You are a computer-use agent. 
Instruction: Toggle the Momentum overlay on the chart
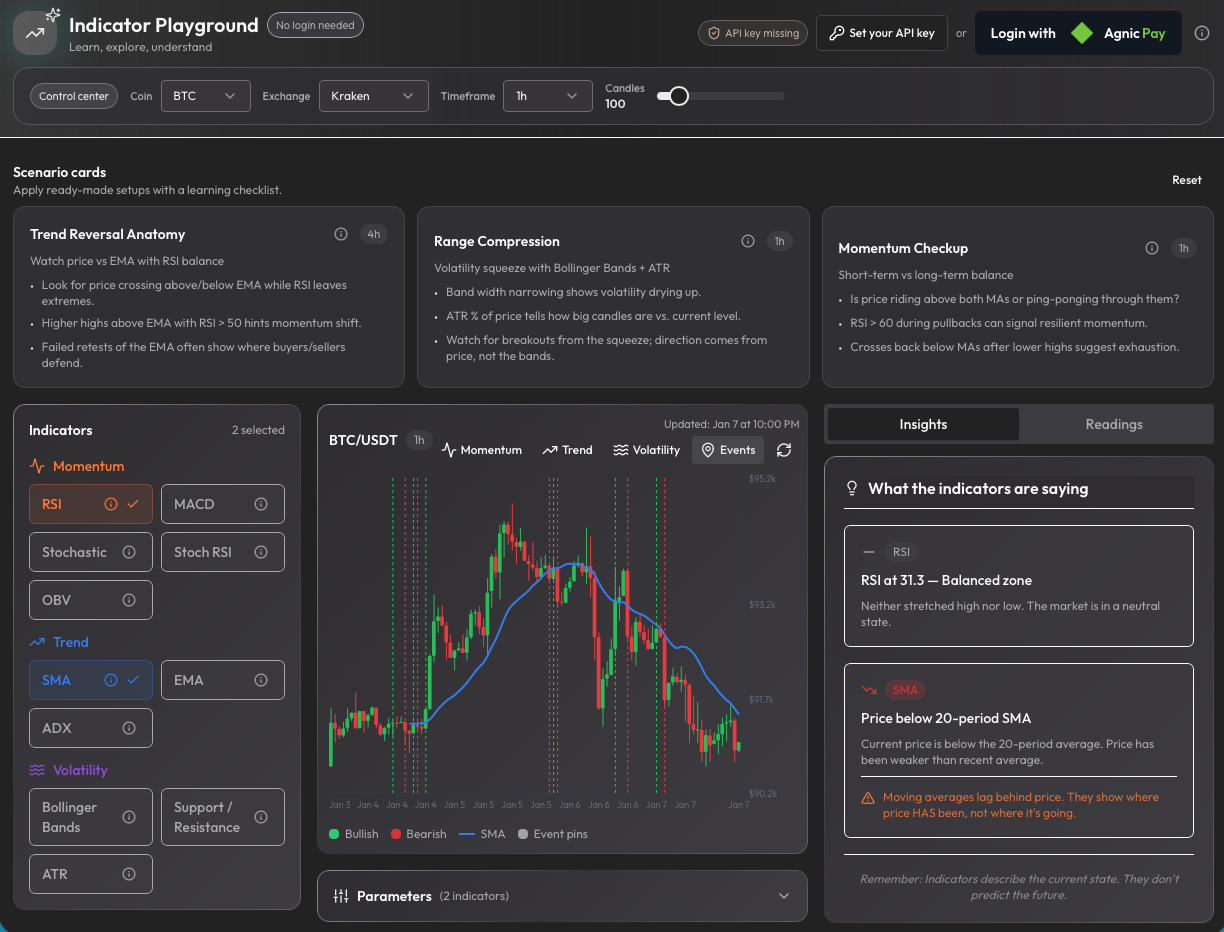coord(481,450)
